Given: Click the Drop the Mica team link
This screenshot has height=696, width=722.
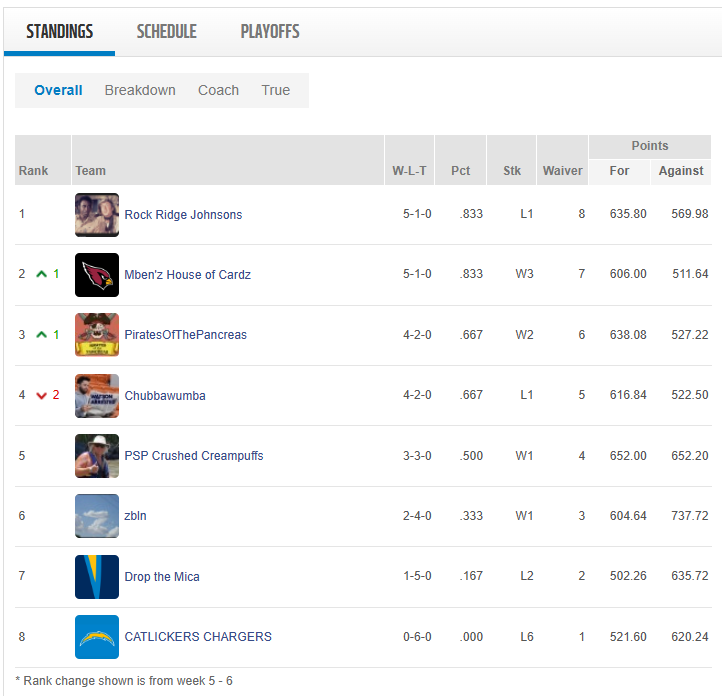Looking at the screenshot, I should tap(162, 577).
